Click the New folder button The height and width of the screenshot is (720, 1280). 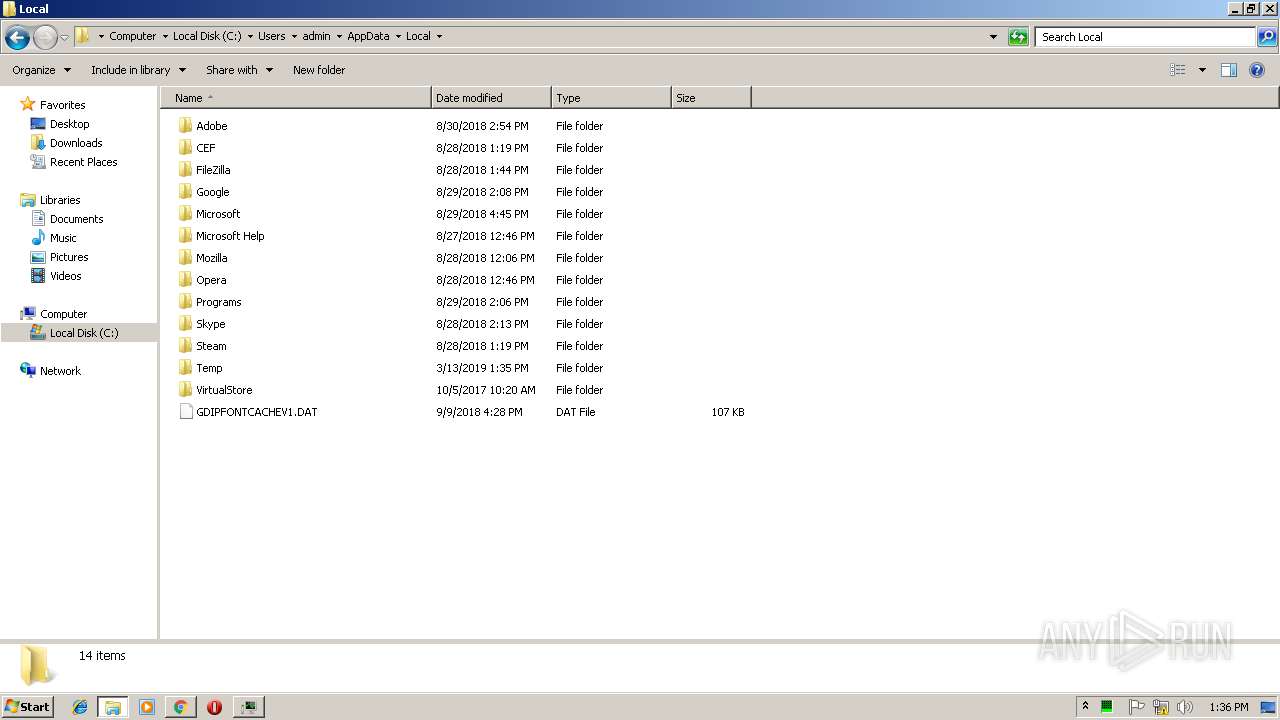coord(319,70)
